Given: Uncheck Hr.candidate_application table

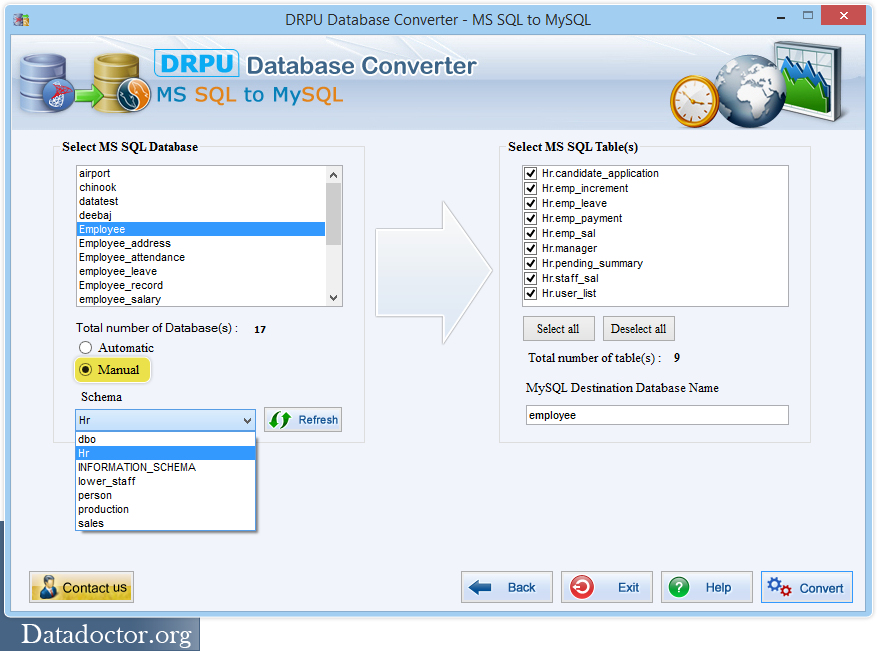Looking at the screenshot, I should coord(531,173).
